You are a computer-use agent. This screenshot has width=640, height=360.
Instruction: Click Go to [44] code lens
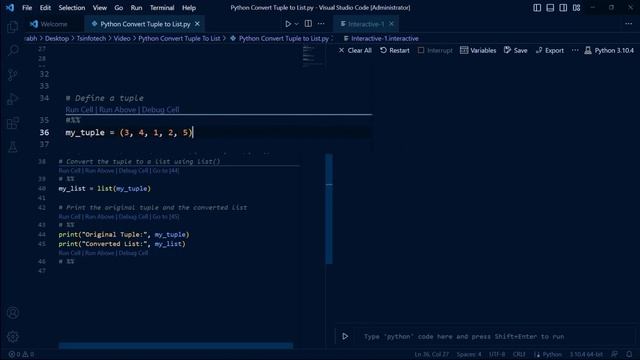(x=165, y=171)
